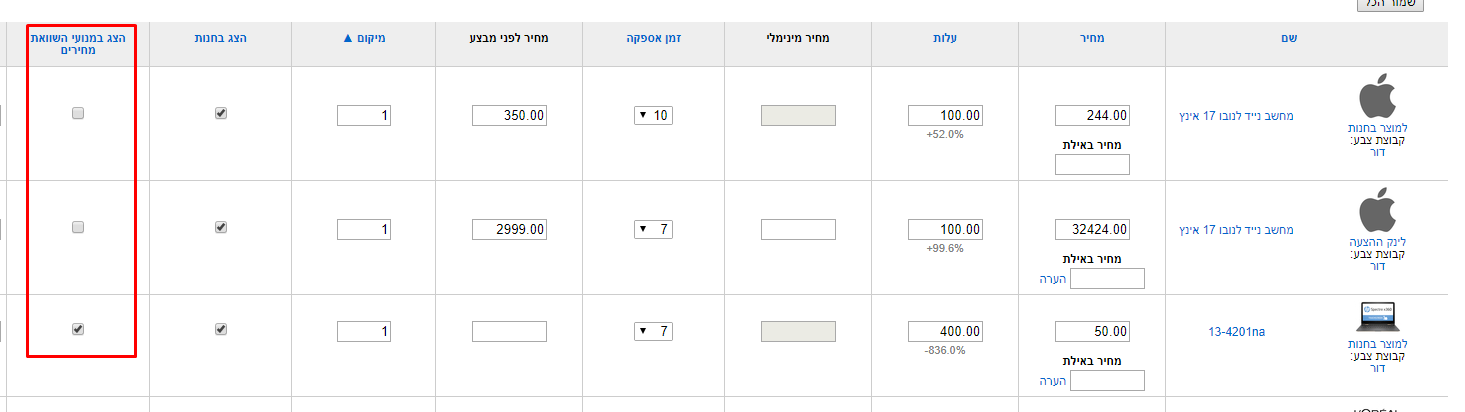Enable price comparison checkbox in first row
This screenshot has width=1465, height=412.
(78, 114)
